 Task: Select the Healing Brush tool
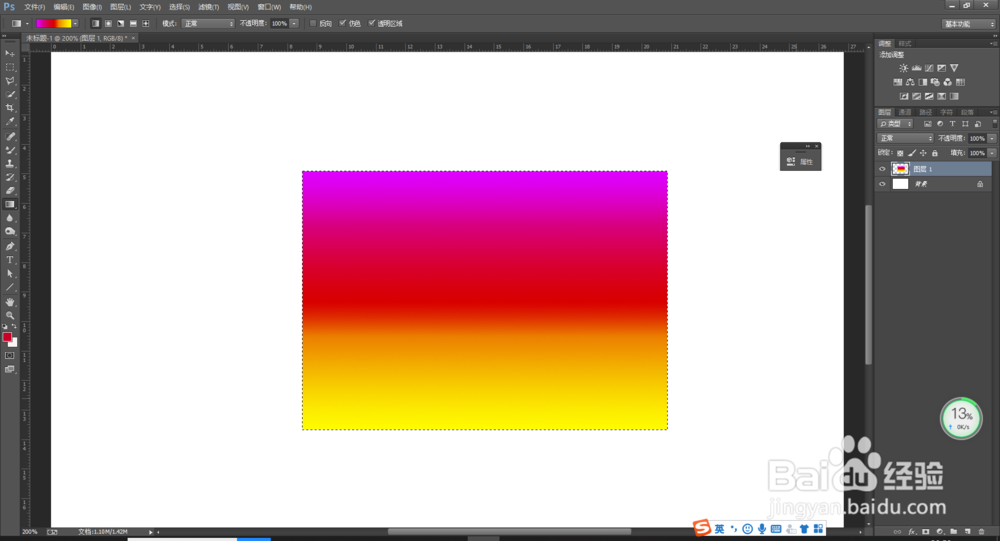[x=10, y=137]
